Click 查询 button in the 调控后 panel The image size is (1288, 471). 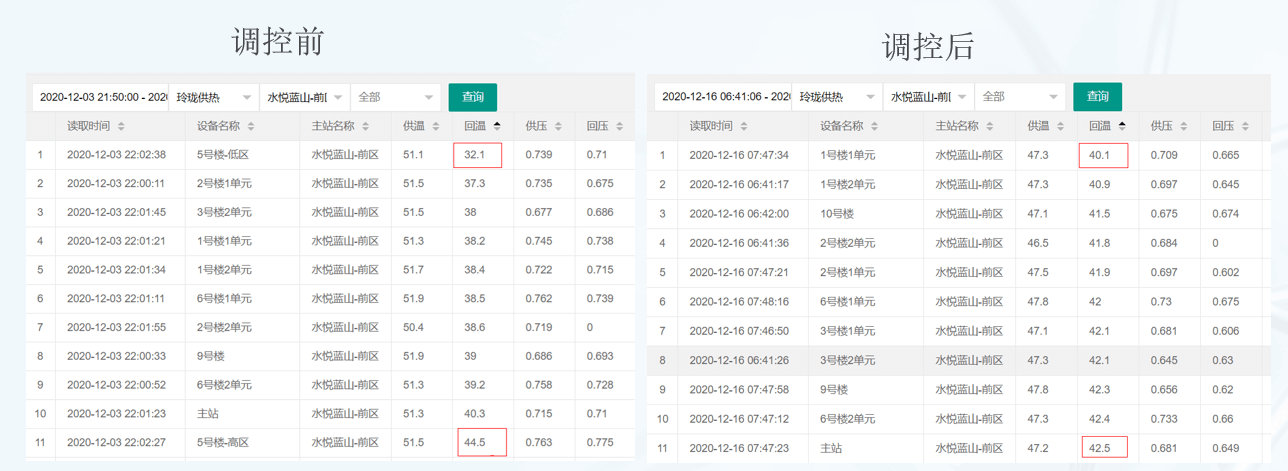coord(1097,97)
